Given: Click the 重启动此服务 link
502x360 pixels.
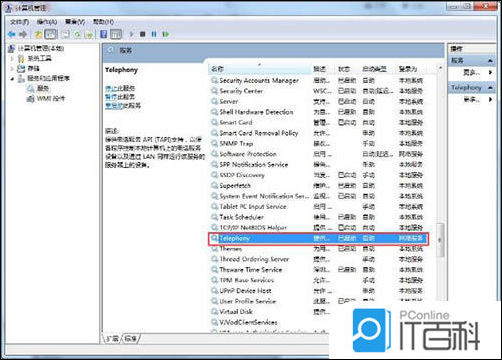Looking at the screenshot, I should (x=123, y=106).
